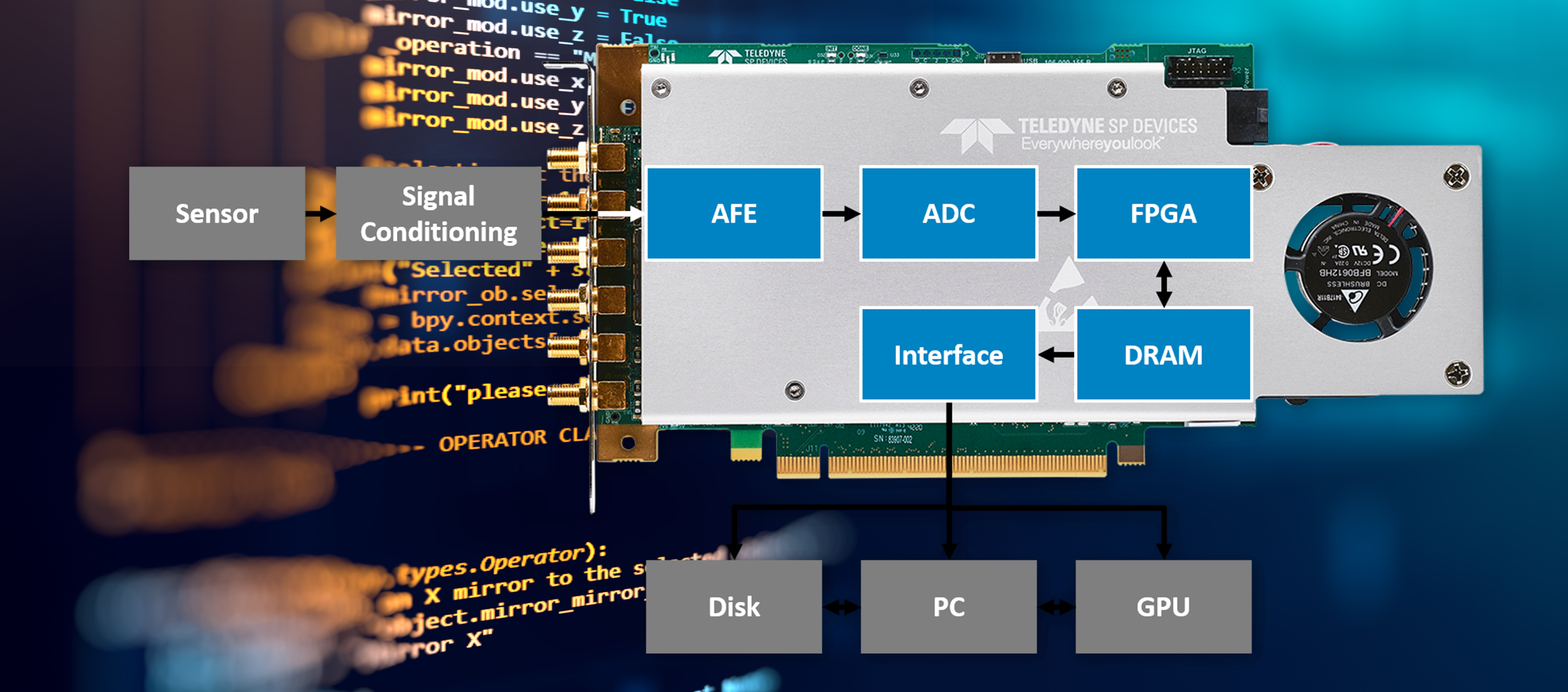This screenshot has width=1568, height=692.
Task: Click the DRAM block
Action: 1163,355
